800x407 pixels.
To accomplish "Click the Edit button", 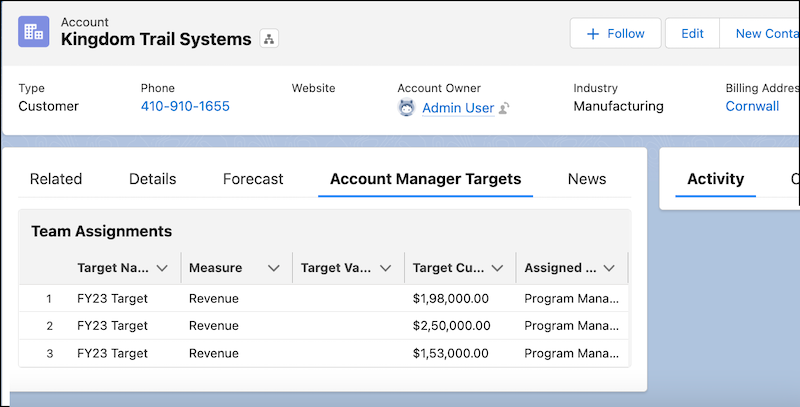I will 692,33.
